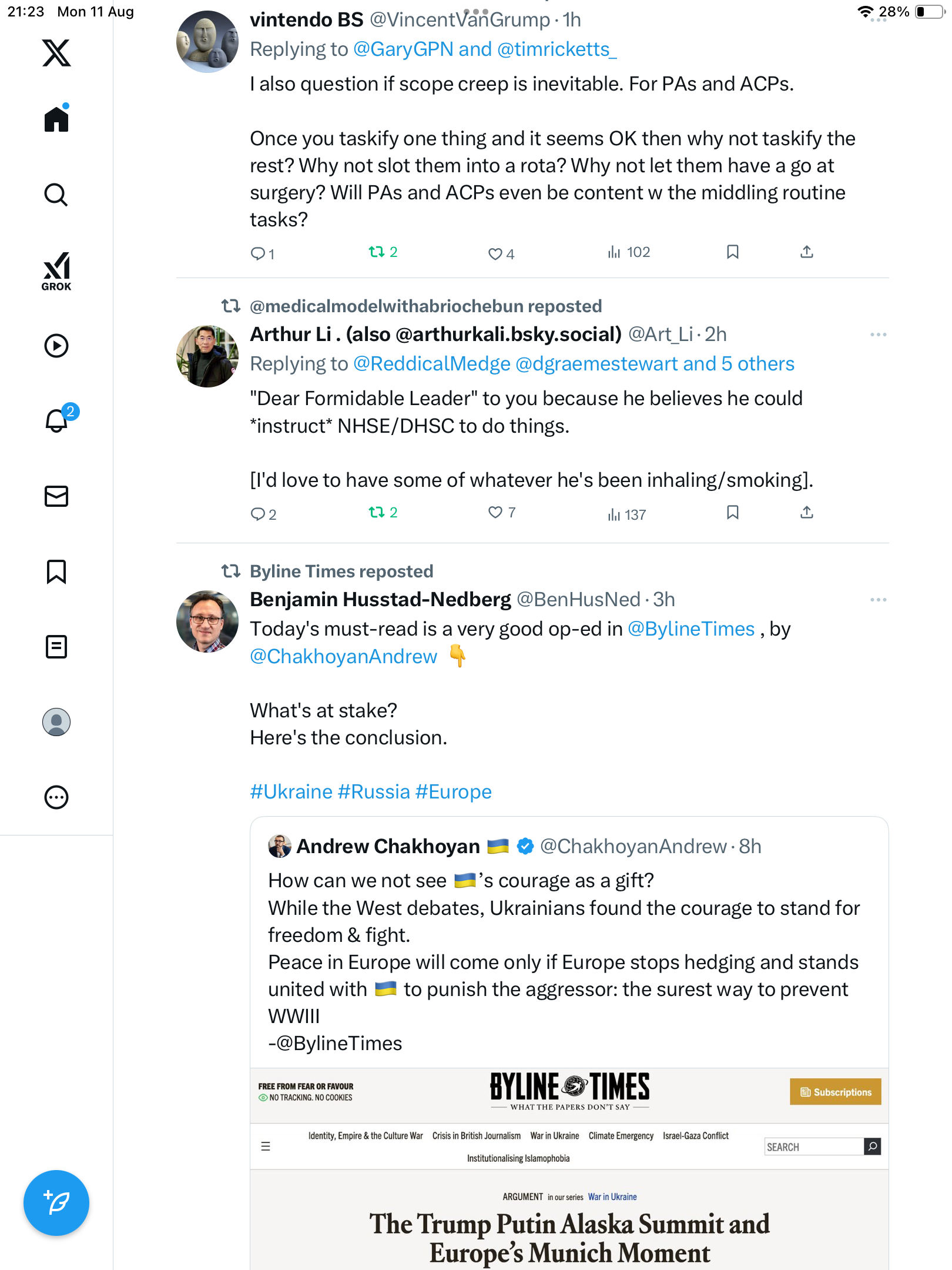Bookmark Arthur Li's post
952x1270 pixels.
tap(732, 513)
